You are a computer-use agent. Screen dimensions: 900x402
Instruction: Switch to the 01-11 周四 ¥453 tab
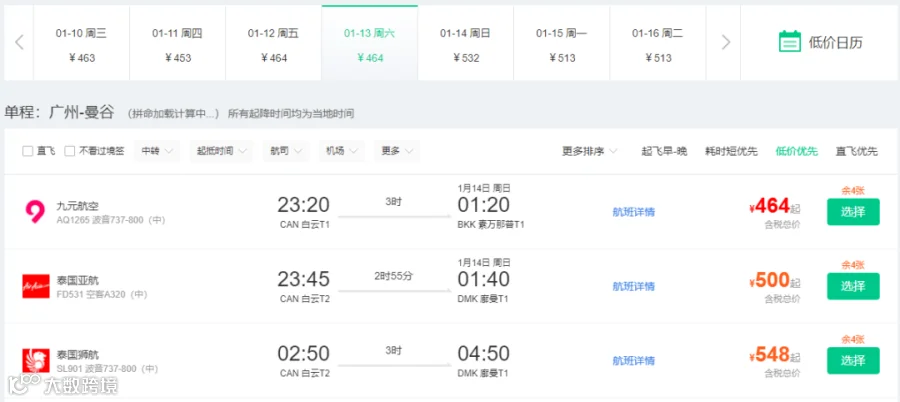click(x=177, y=43)
